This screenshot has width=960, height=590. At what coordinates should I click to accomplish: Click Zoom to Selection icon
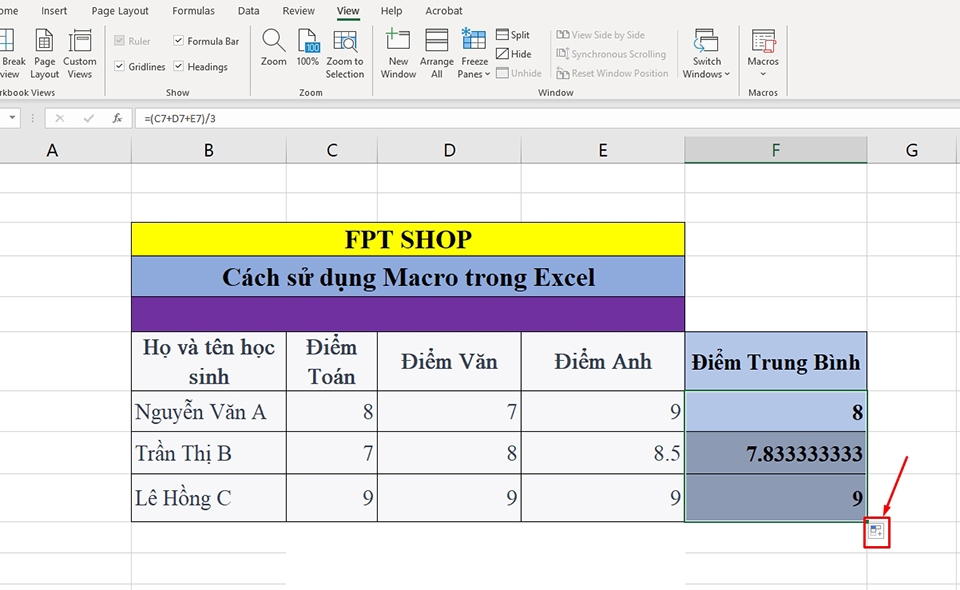345,40
